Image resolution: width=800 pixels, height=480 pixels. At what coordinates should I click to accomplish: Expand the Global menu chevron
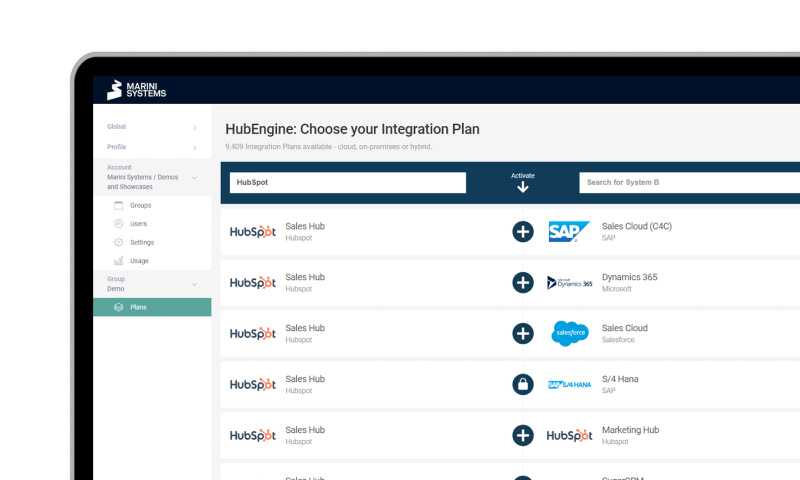pyautogui.click(x=194, y=128)
